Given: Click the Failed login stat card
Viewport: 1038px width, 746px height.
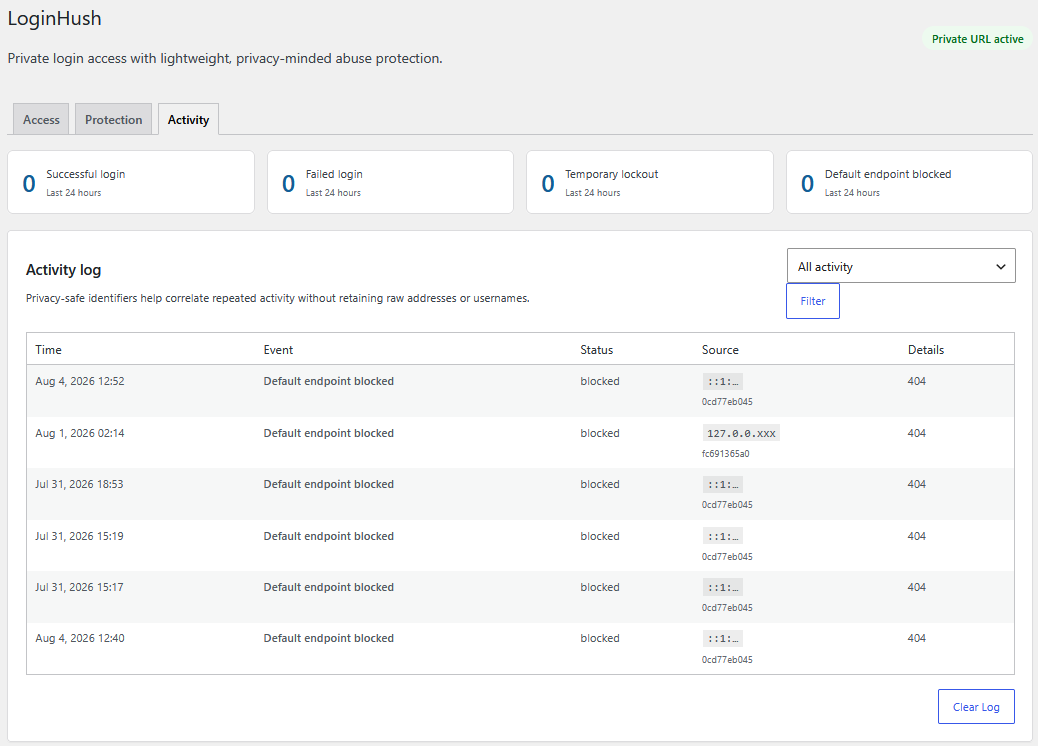Looking at the screenshot, I should [390, 182].
